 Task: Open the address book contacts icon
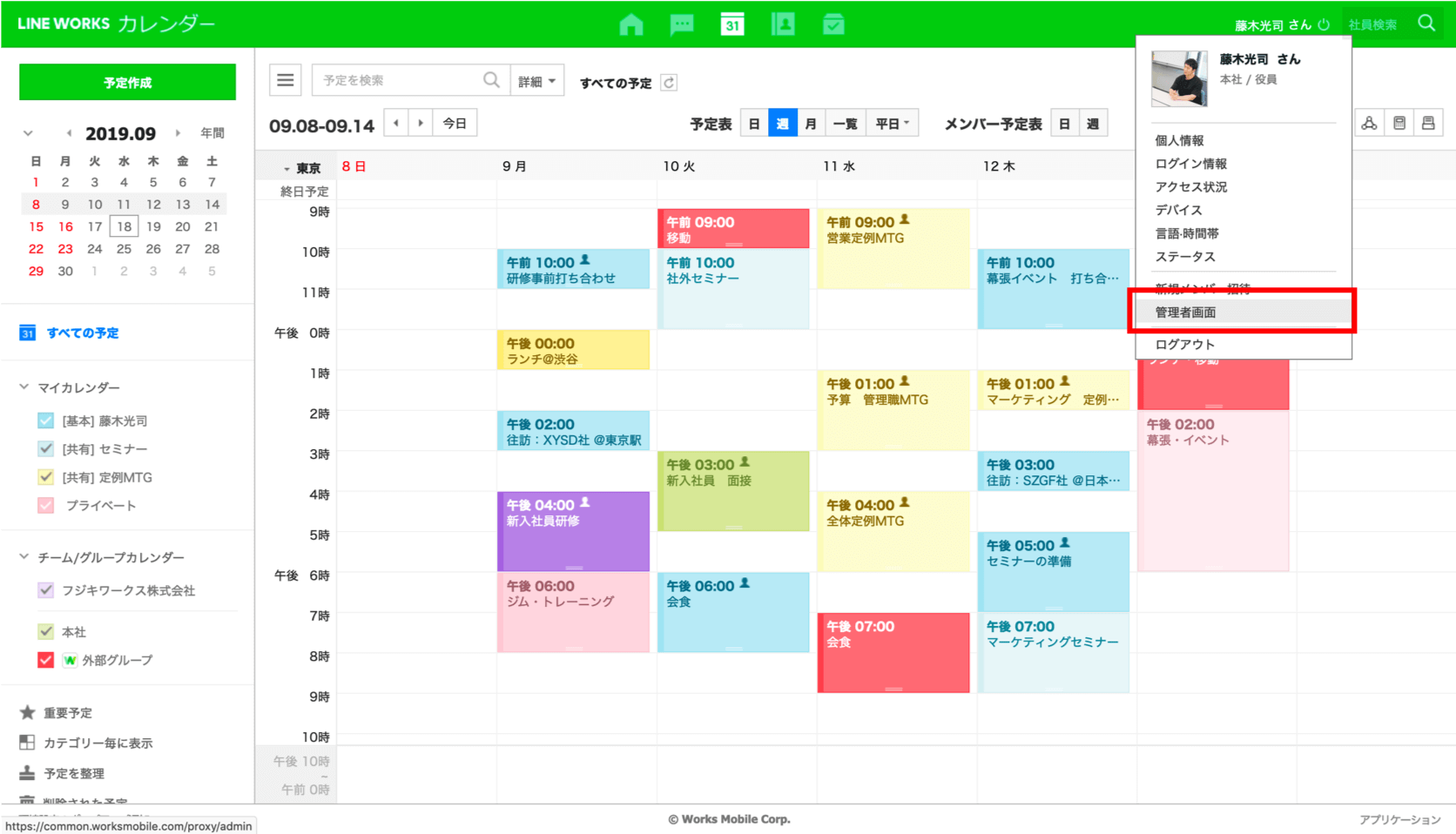pos(783,24)
